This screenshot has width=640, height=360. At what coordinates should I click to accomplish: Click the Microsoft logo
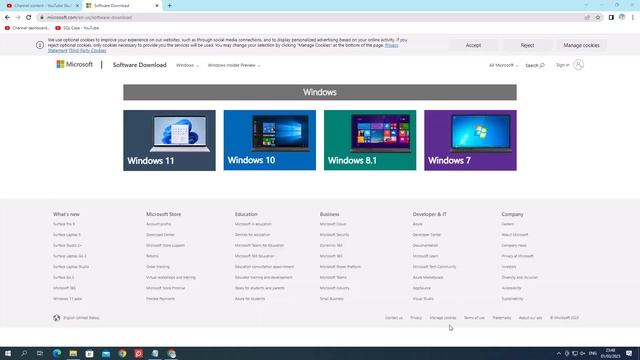pos(75,64)
